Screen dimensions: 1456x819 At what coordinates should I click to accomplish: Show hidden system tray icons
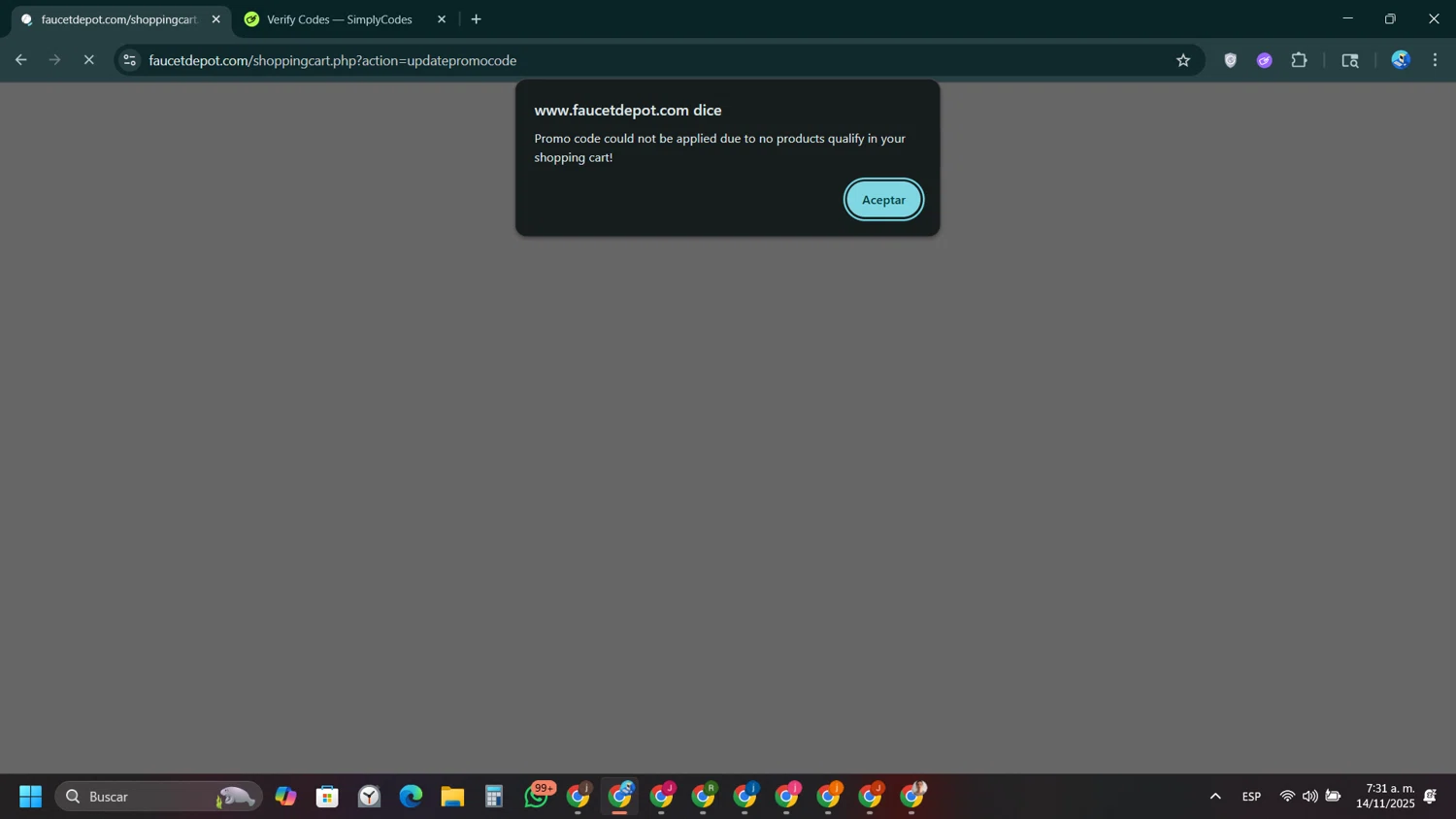point(1215,797)
